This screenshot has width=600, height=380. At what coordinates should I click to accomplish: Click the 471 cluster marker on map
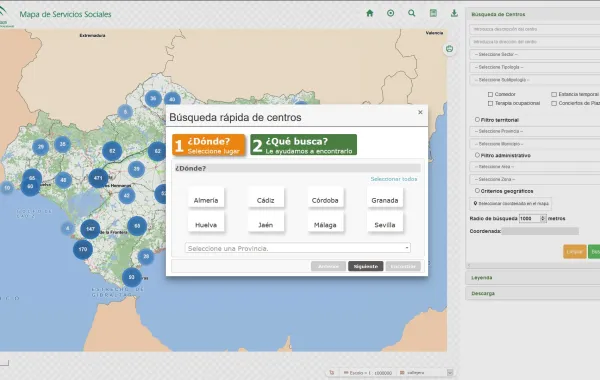click(x=98, y=178)
